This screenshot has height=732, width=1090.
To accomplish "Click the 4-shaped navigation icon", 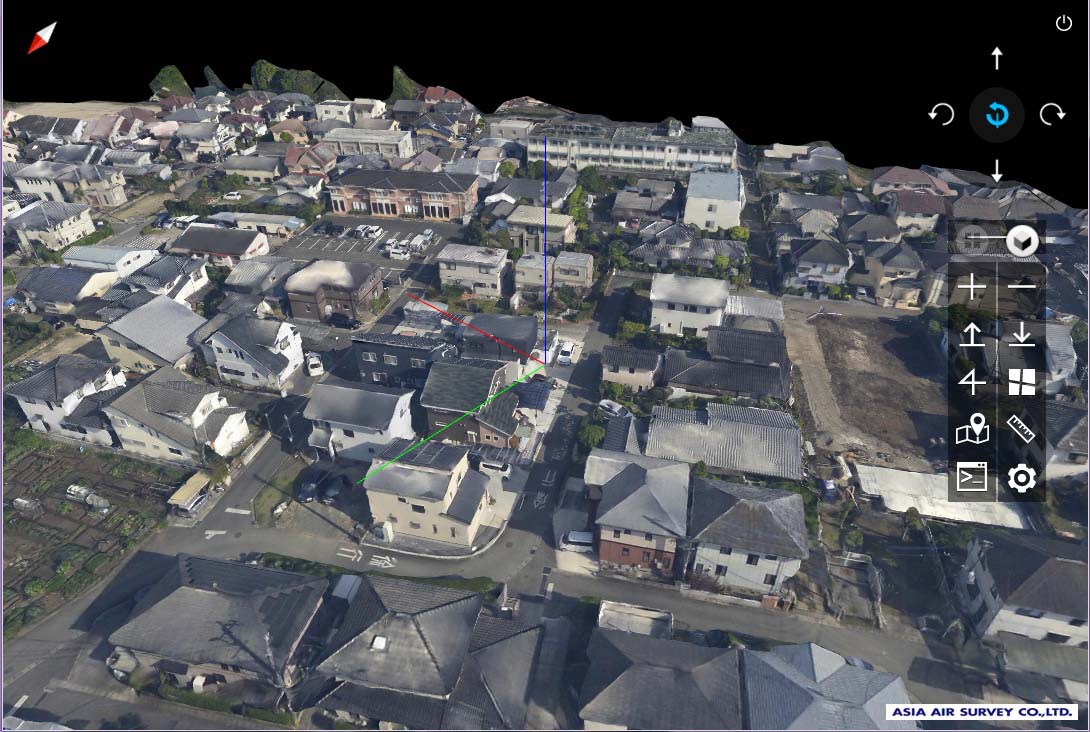I will pos(972,382).
